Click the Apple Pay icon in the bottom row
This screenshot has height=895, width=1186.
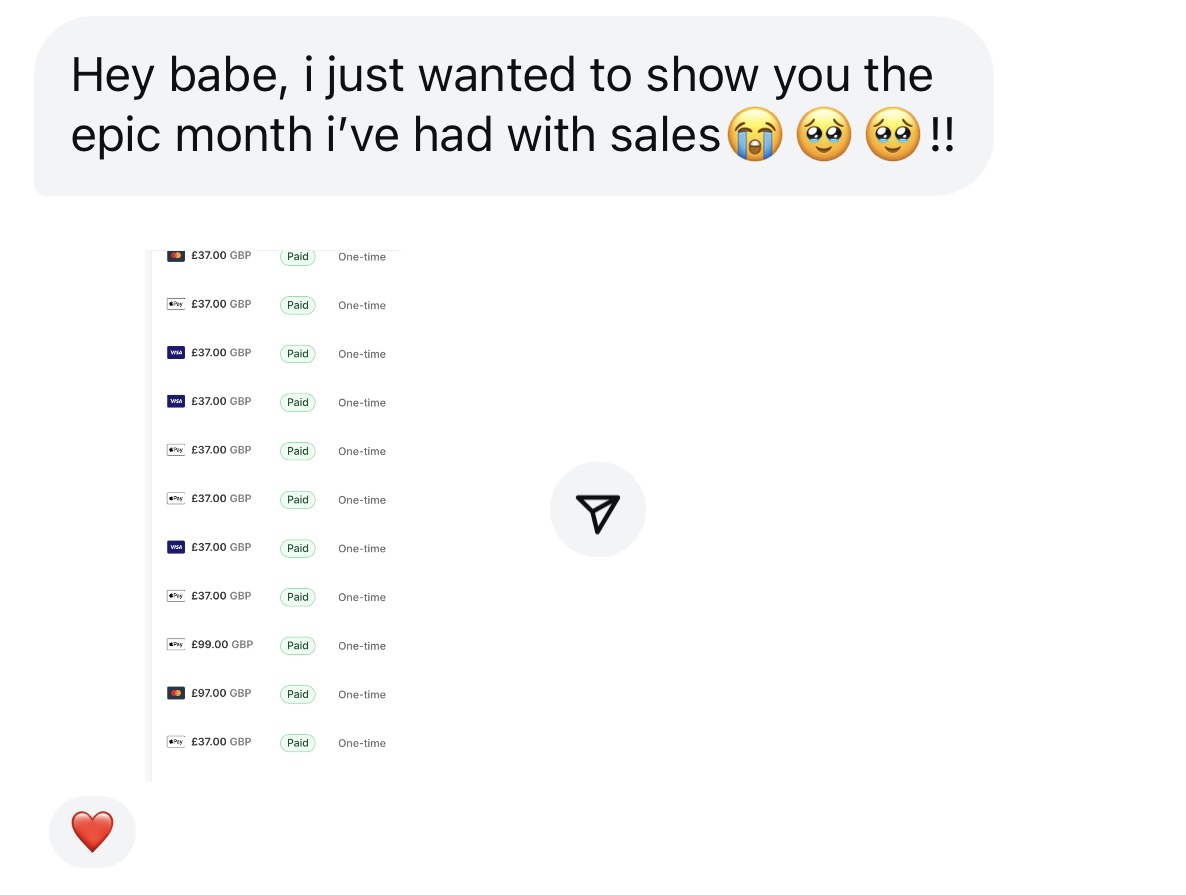[x=175, y=741]
